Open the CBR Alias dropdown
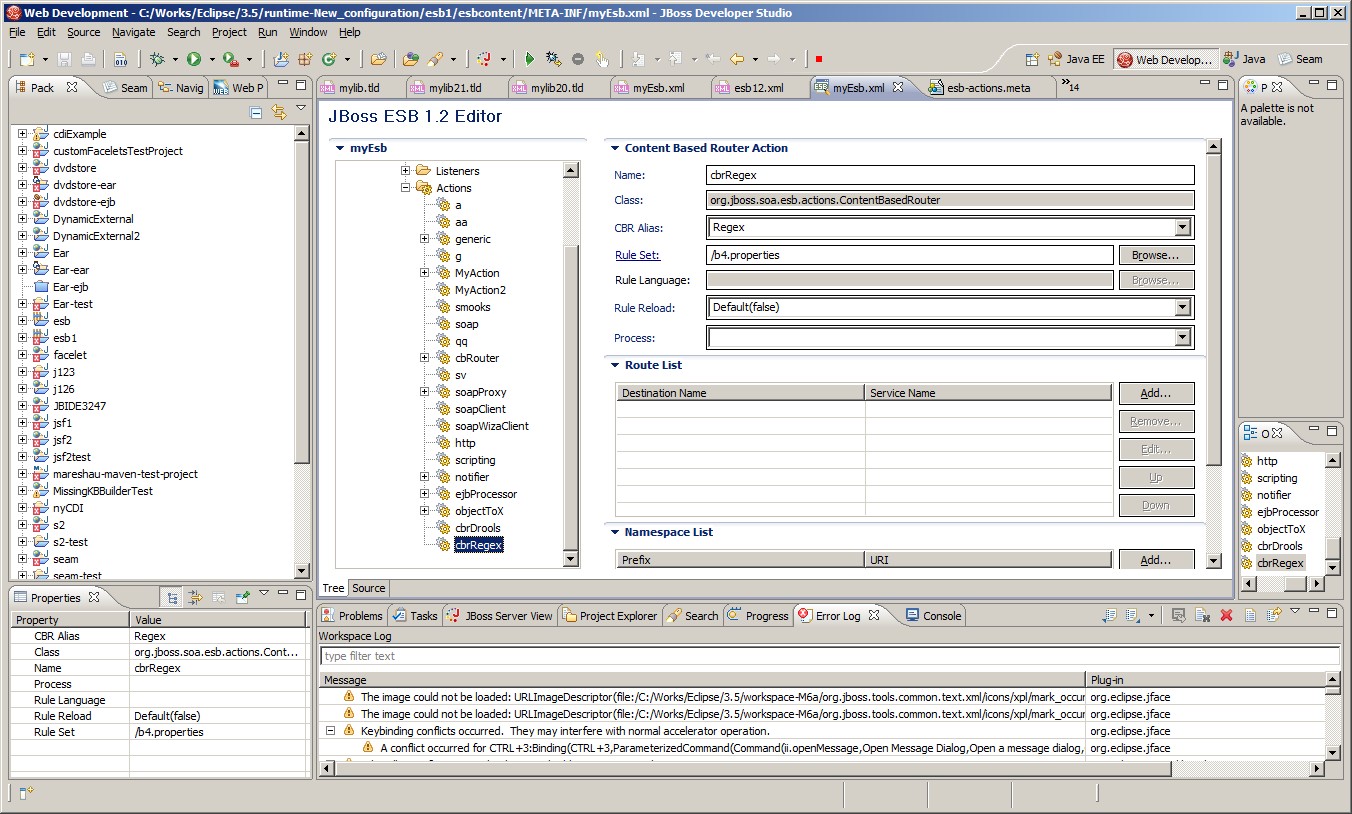The image size is (1352, 814). [x=1183, y=228]
